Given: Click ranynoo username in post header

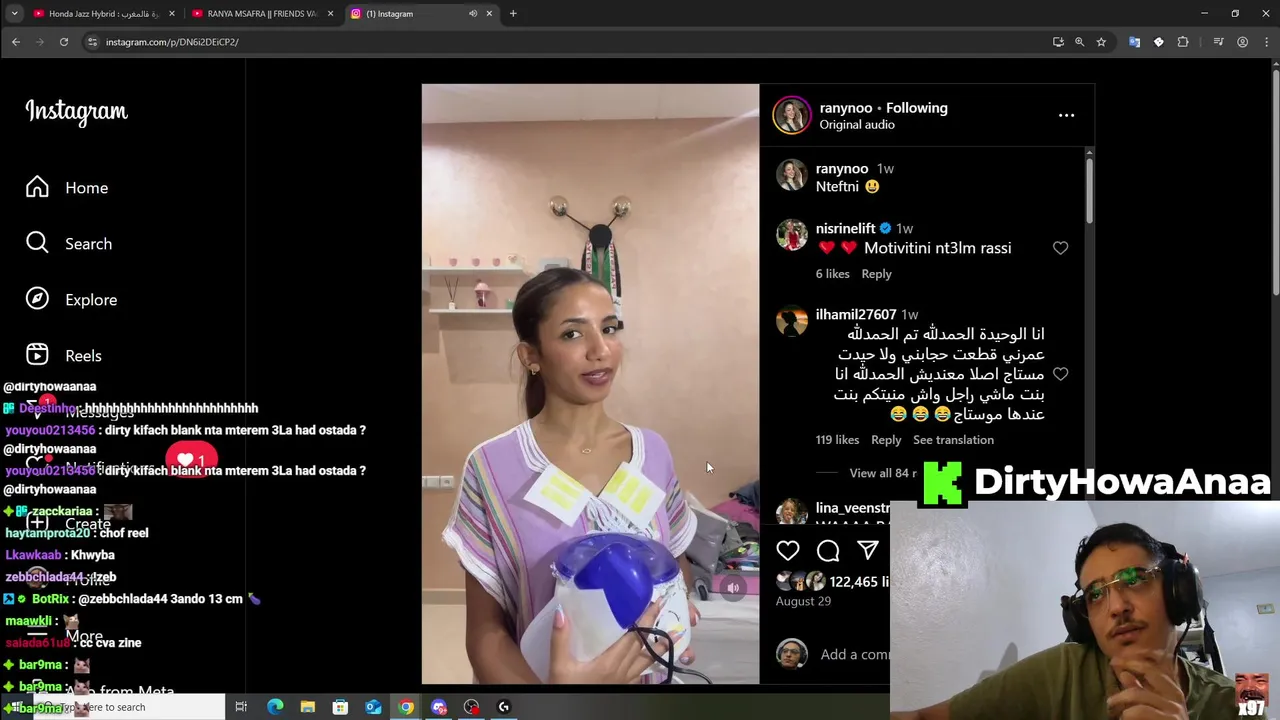Looking at the screenshot, I should click(846, 108).
